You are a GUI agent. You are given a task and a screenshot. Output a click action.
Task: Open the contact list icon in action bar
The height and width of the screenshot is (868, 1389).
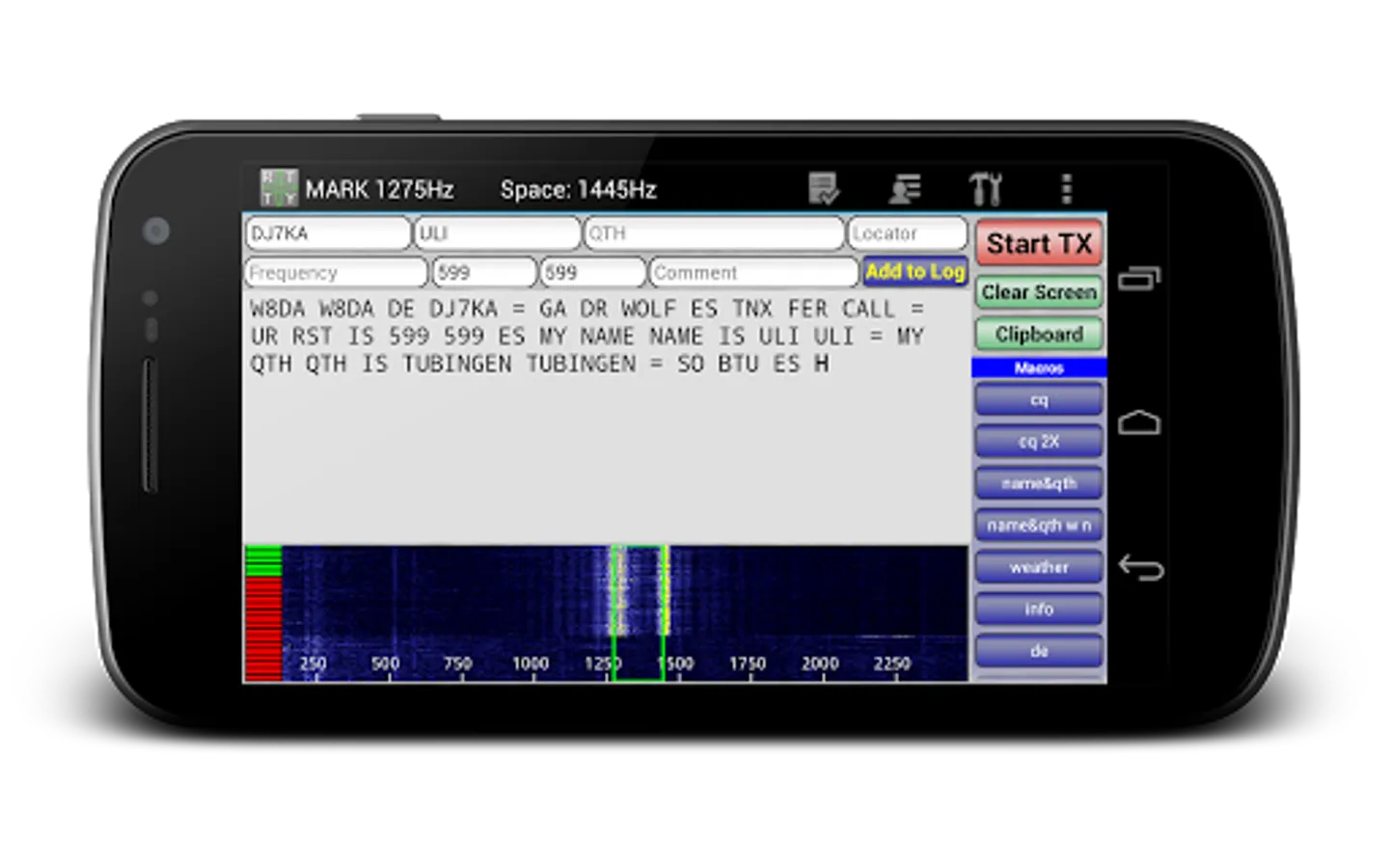tap(905, 189)
